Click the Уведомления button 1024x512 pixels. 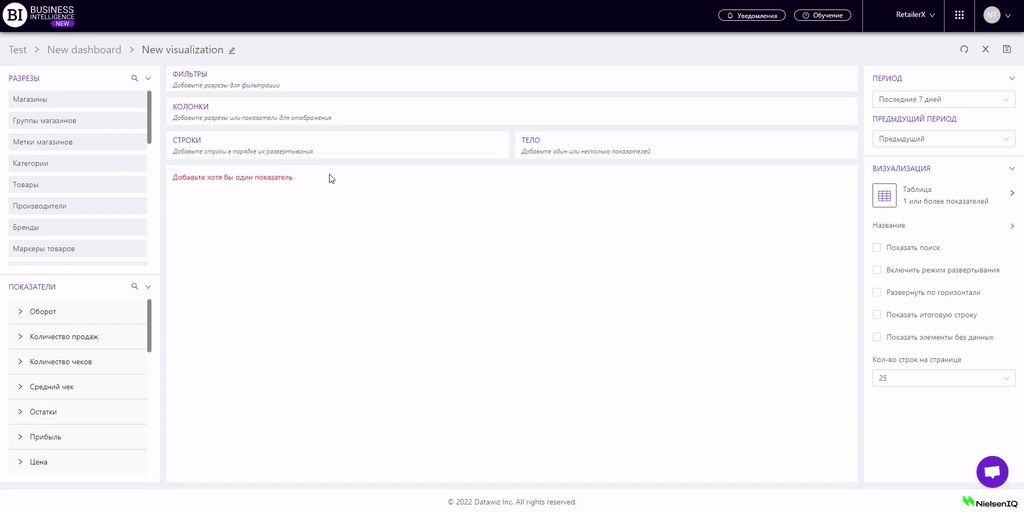[751, 16]
